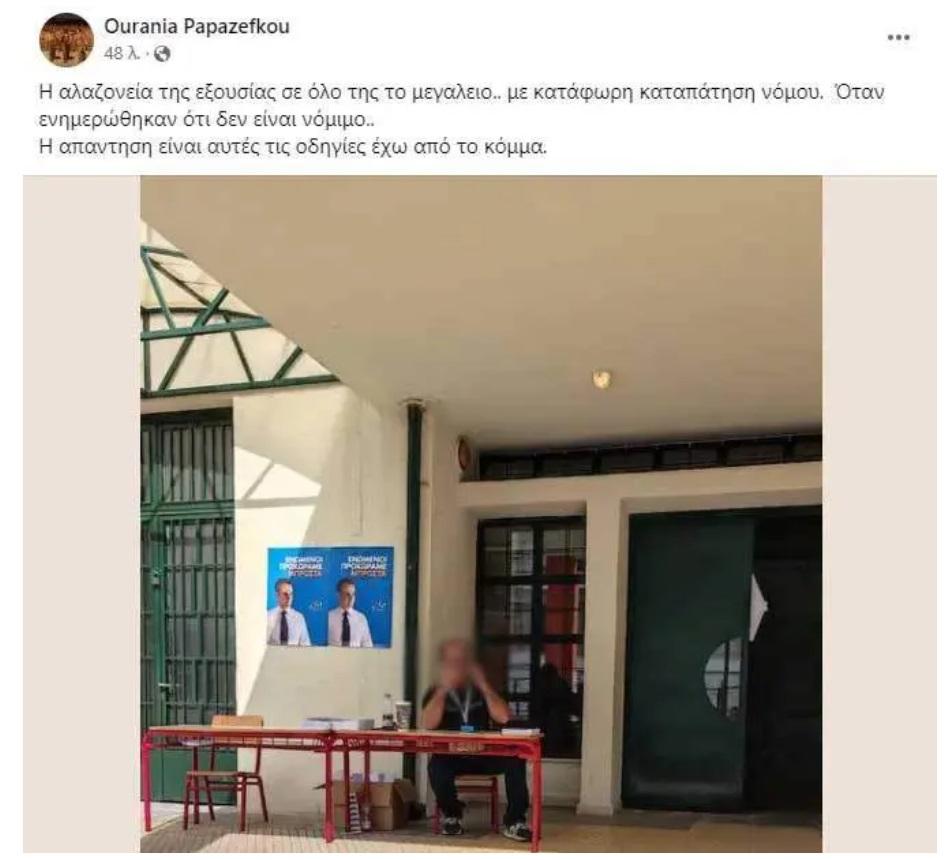Click the "48 λ." post timestamp
The height and width of the screenshot is (860, 951).
click(122, 54)
